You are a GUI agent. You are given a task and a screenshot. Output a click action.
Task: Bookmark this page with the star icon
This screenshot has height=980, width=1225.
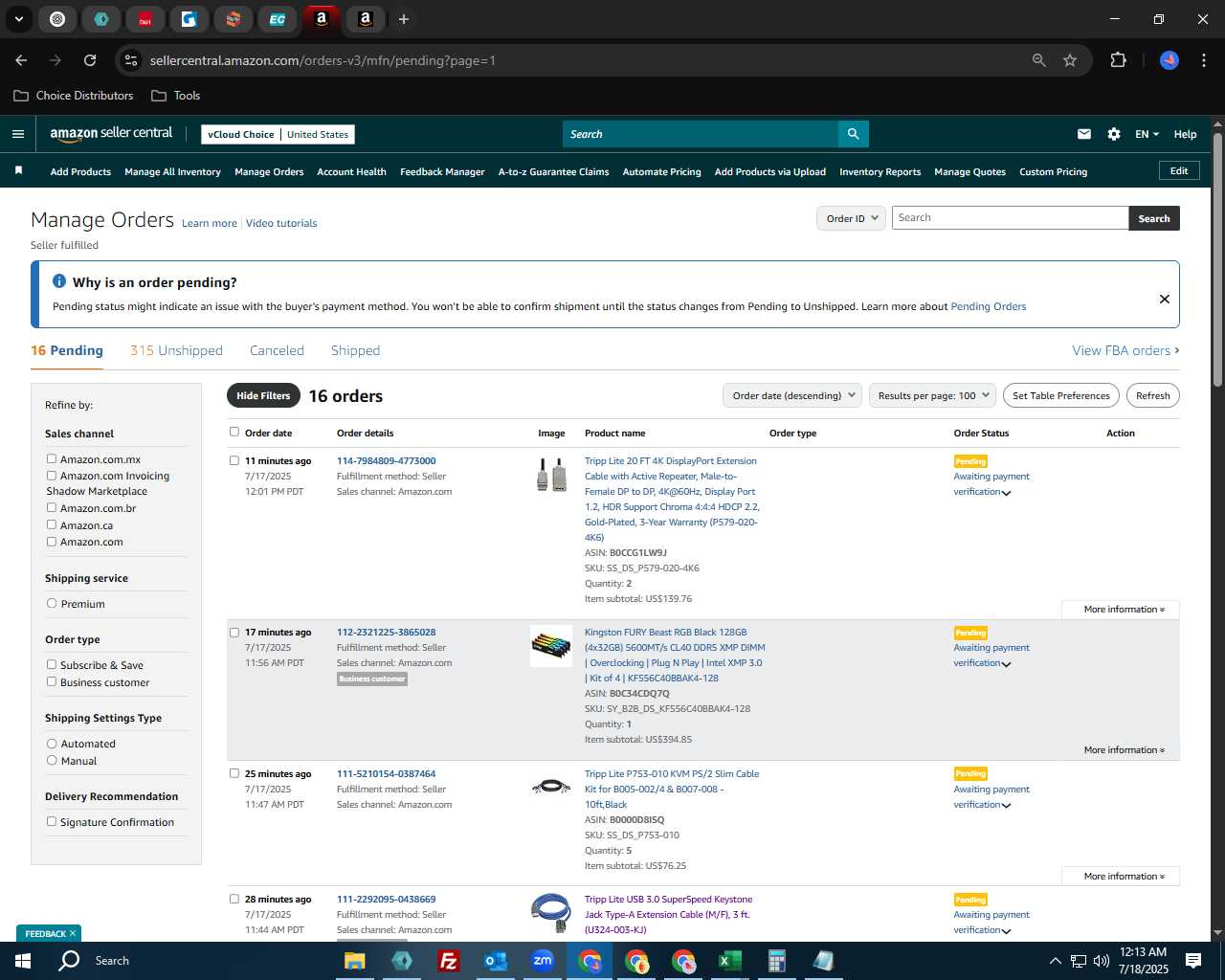tap(1070, 60)
